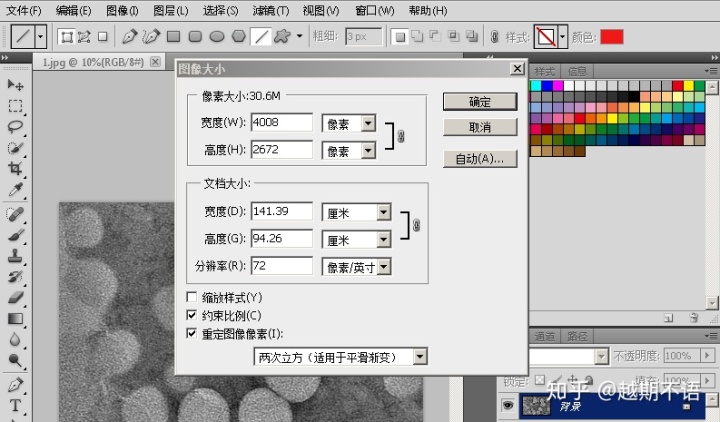Screen dimensions: 720x422
Task: Open the 文件(F) menu
Action: (23, 10)
